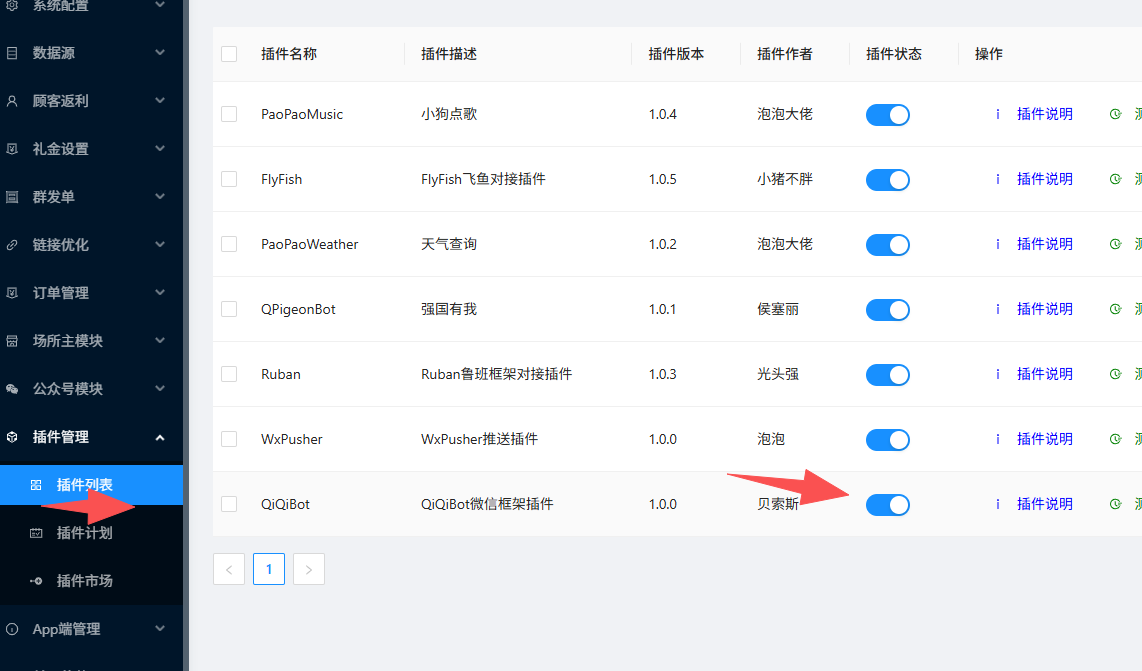The image size is (1142, 671).
Task: Open 插件说明 link for PaoPaoWeather
Action: 1044,244
